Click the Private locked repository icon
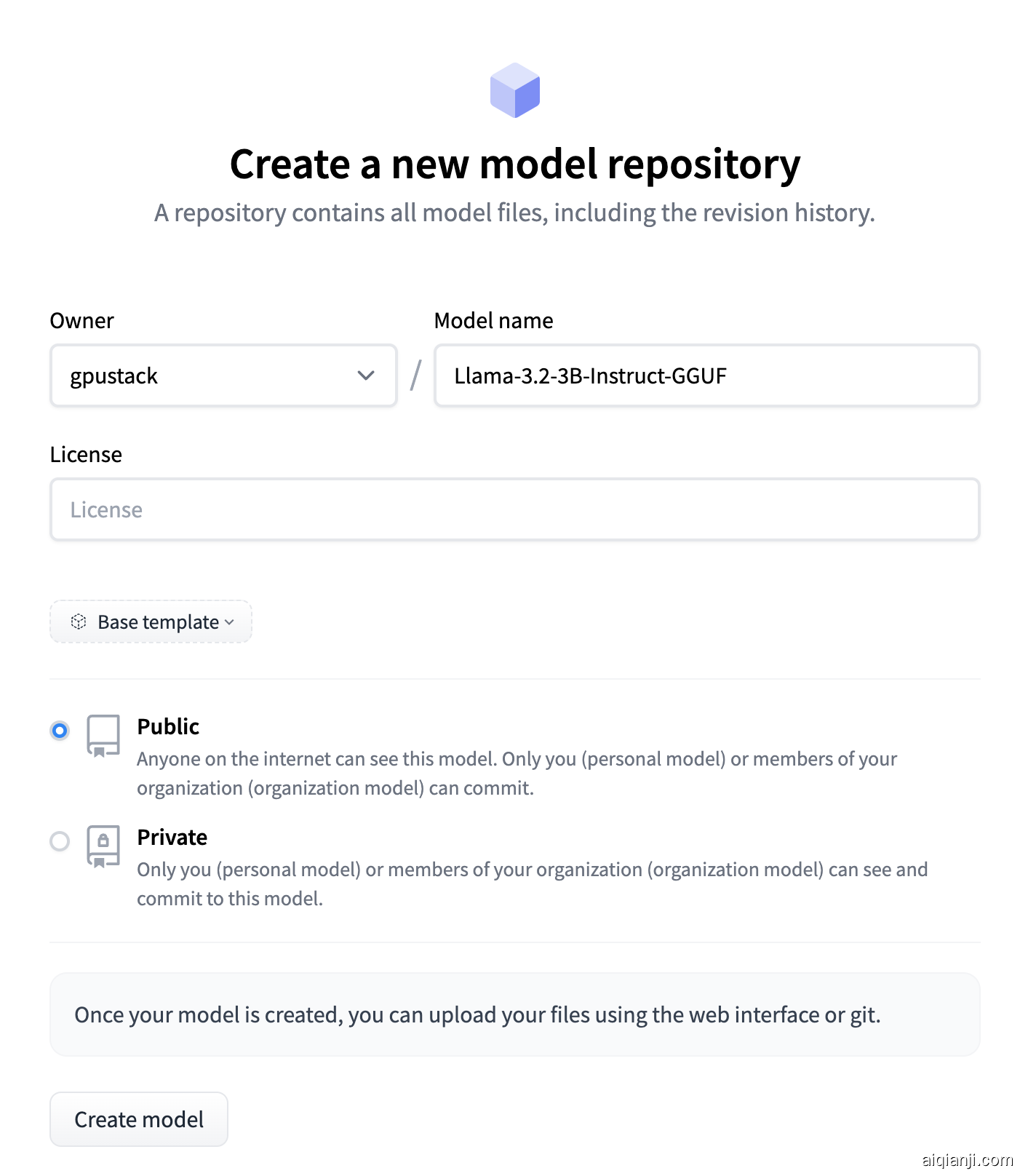Screen dimensions: 1020x1176 click(103, 846)
